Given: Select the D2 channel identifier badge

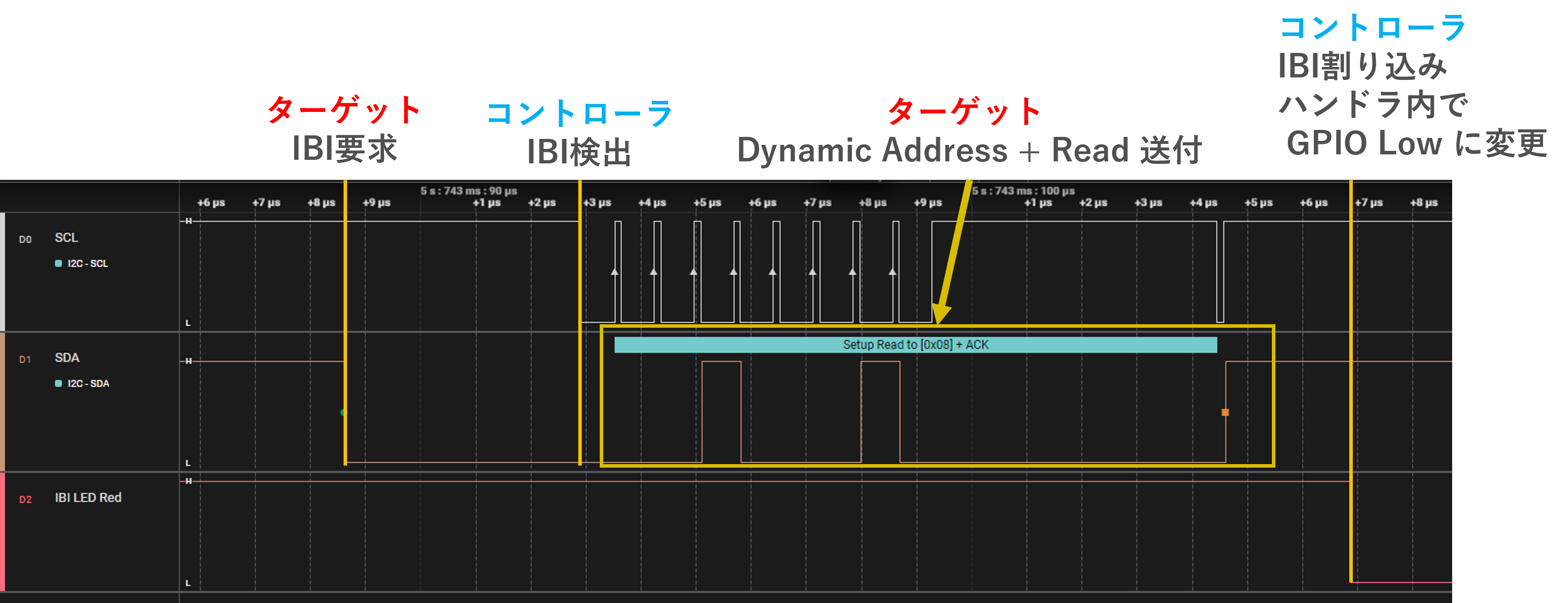Looking at the screenshot, I should click(25, 500).
